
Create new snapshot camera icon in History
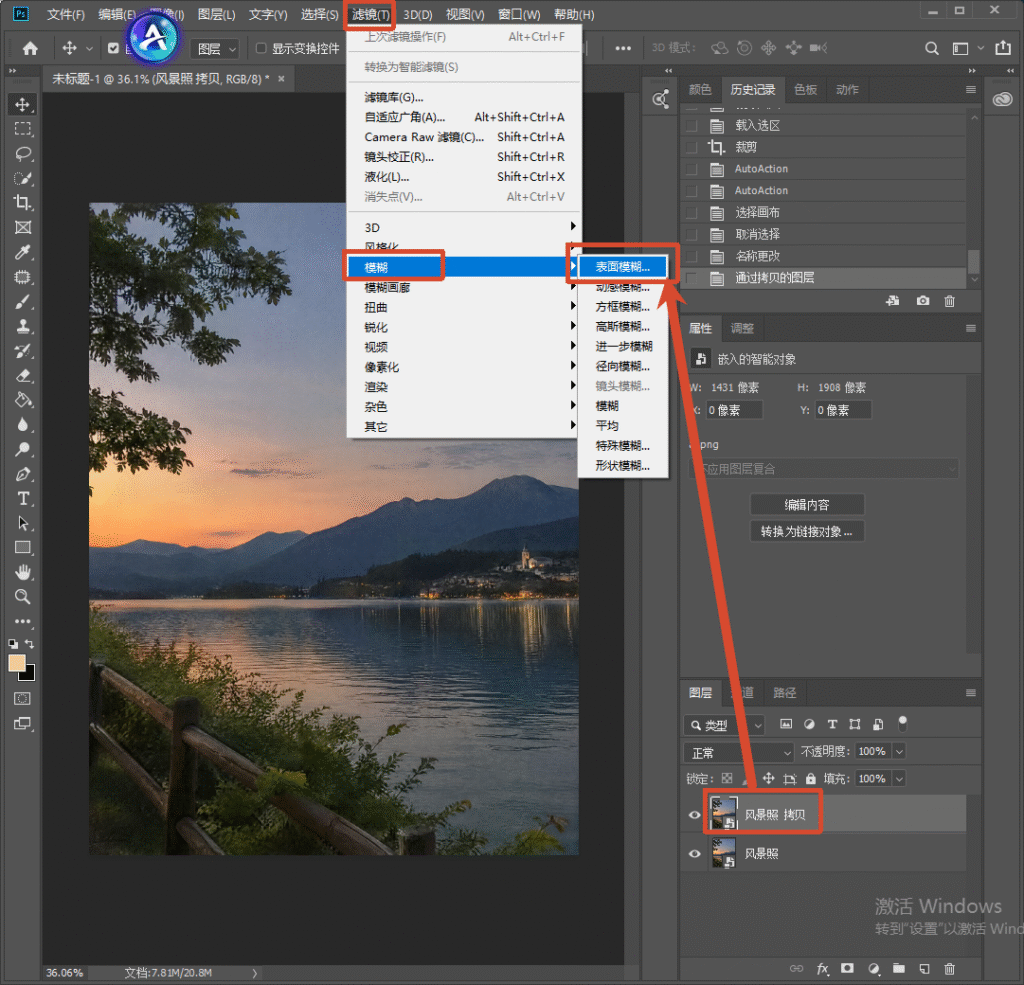pos(923,300)
